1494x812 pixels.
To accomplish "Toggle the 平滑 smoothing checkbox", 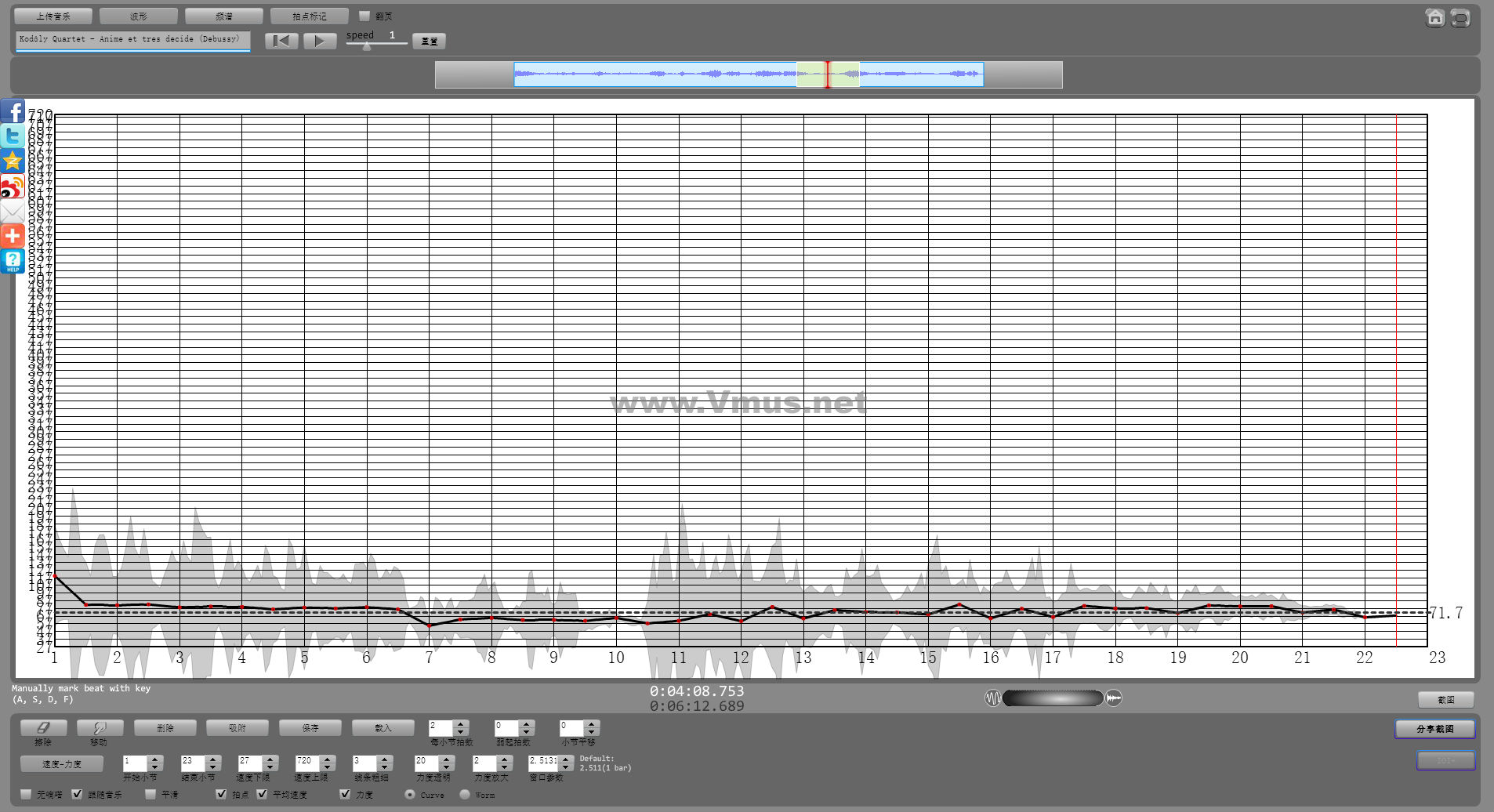I will (150, 794).
